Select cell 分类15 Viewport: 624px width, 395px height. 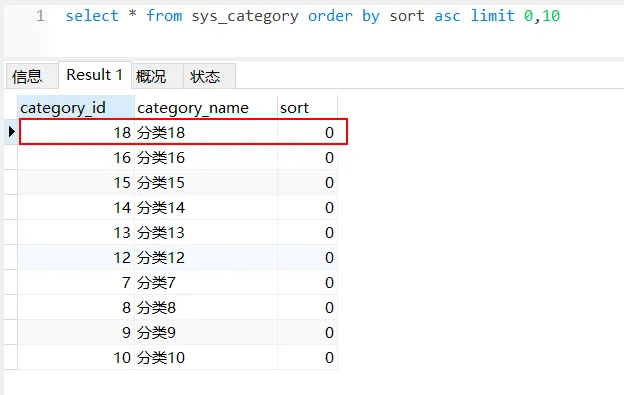click(x=206, y=183)
